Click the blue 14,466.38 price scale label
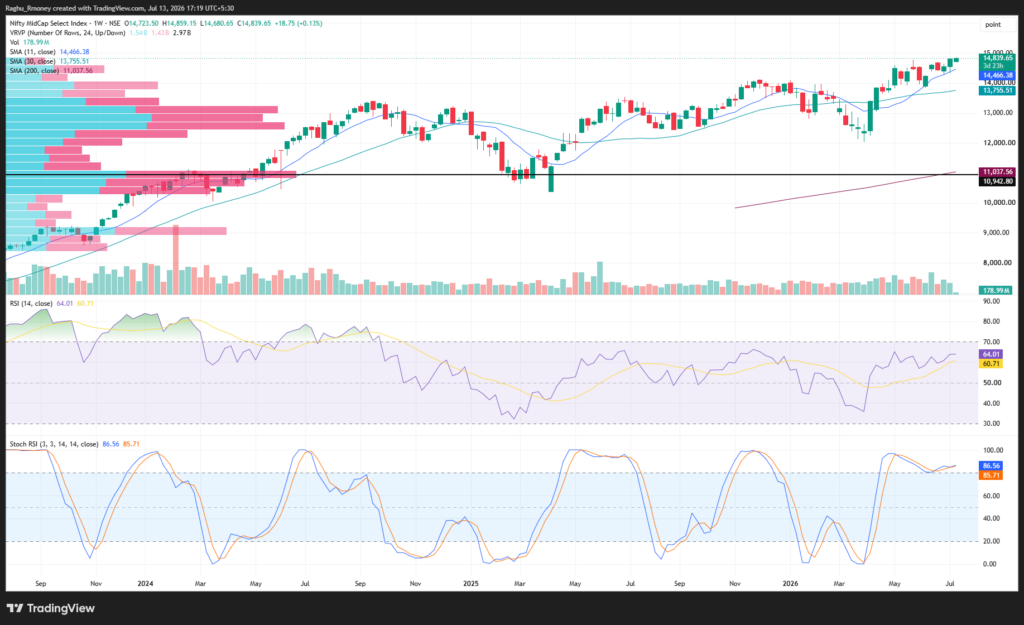1024x625 pixels. pos(997,76)
